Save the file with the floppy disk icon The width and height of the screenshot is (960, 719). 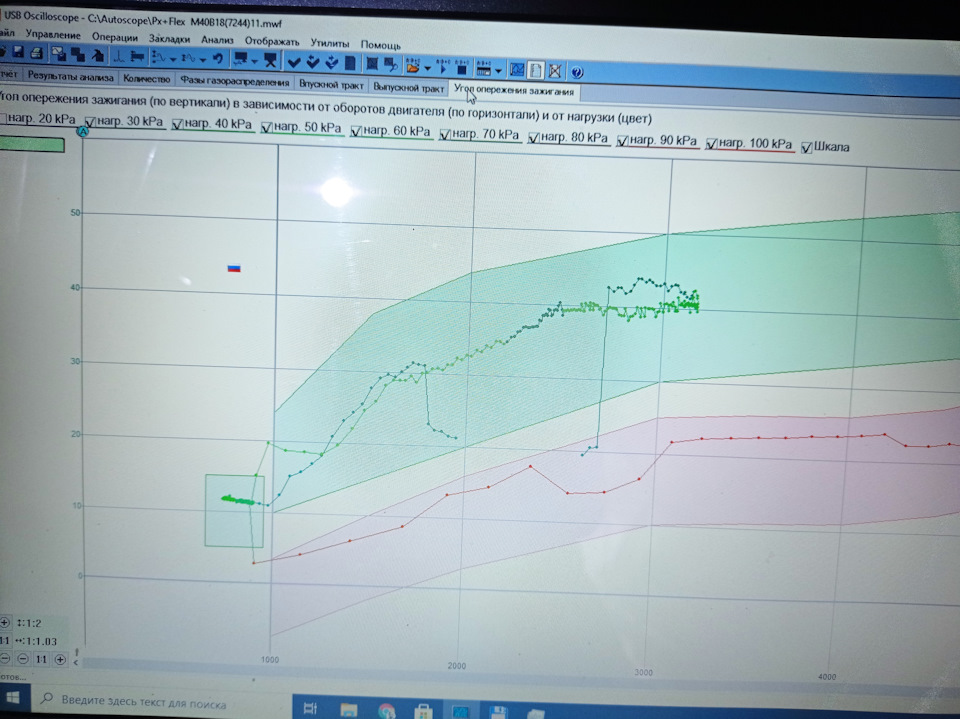18,51
